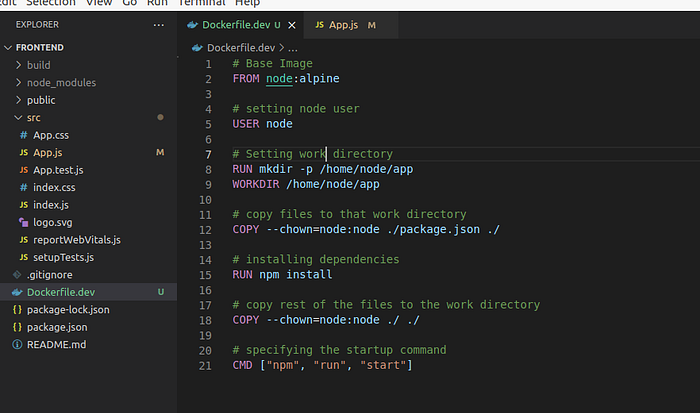
Task: Click the EXPLORER panel title
Action: pyautogui.click(x=37, y=25)
